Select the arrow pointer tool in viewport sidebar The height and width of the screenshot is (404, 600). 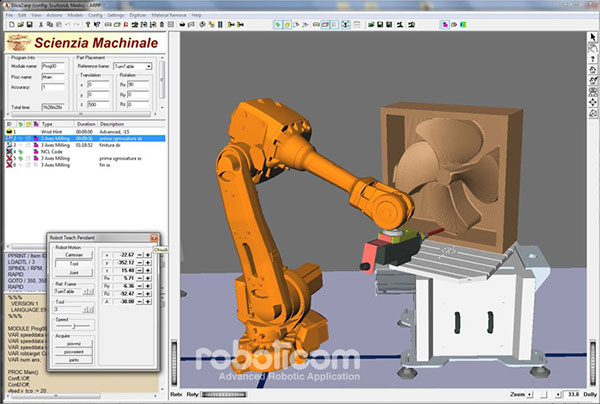point(593,37)
